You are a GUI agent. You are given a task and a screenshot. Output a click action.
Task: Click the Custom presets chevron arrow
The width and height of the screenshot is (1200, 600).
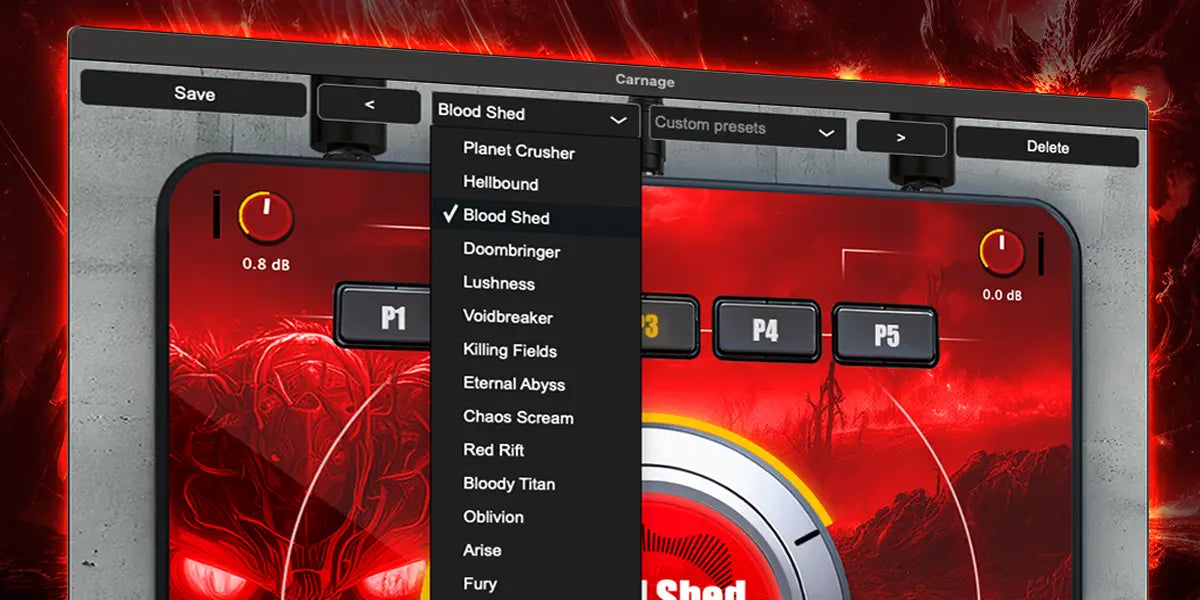826,132
